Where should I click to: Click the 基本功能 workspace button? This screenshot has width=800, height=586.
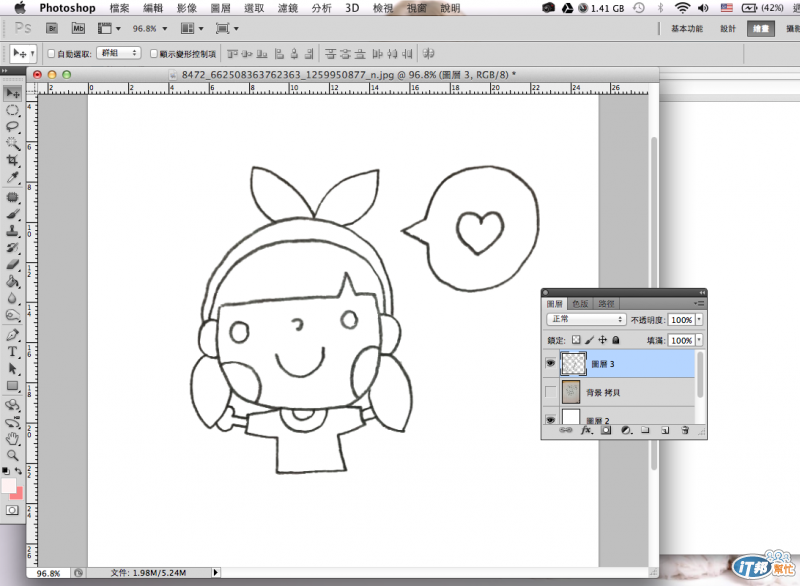pos(686,29)
